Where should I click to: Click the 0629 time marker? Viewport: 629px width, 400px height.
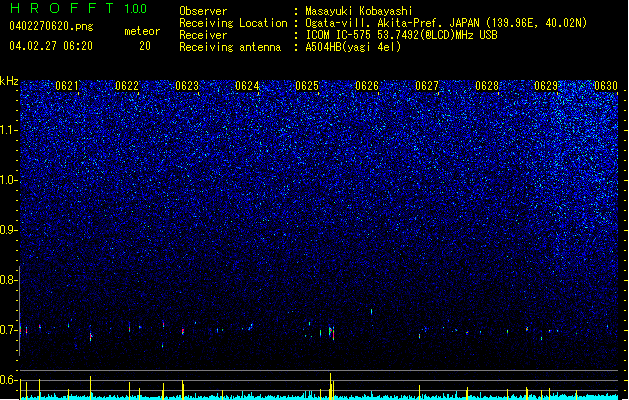tap(546, 86)
